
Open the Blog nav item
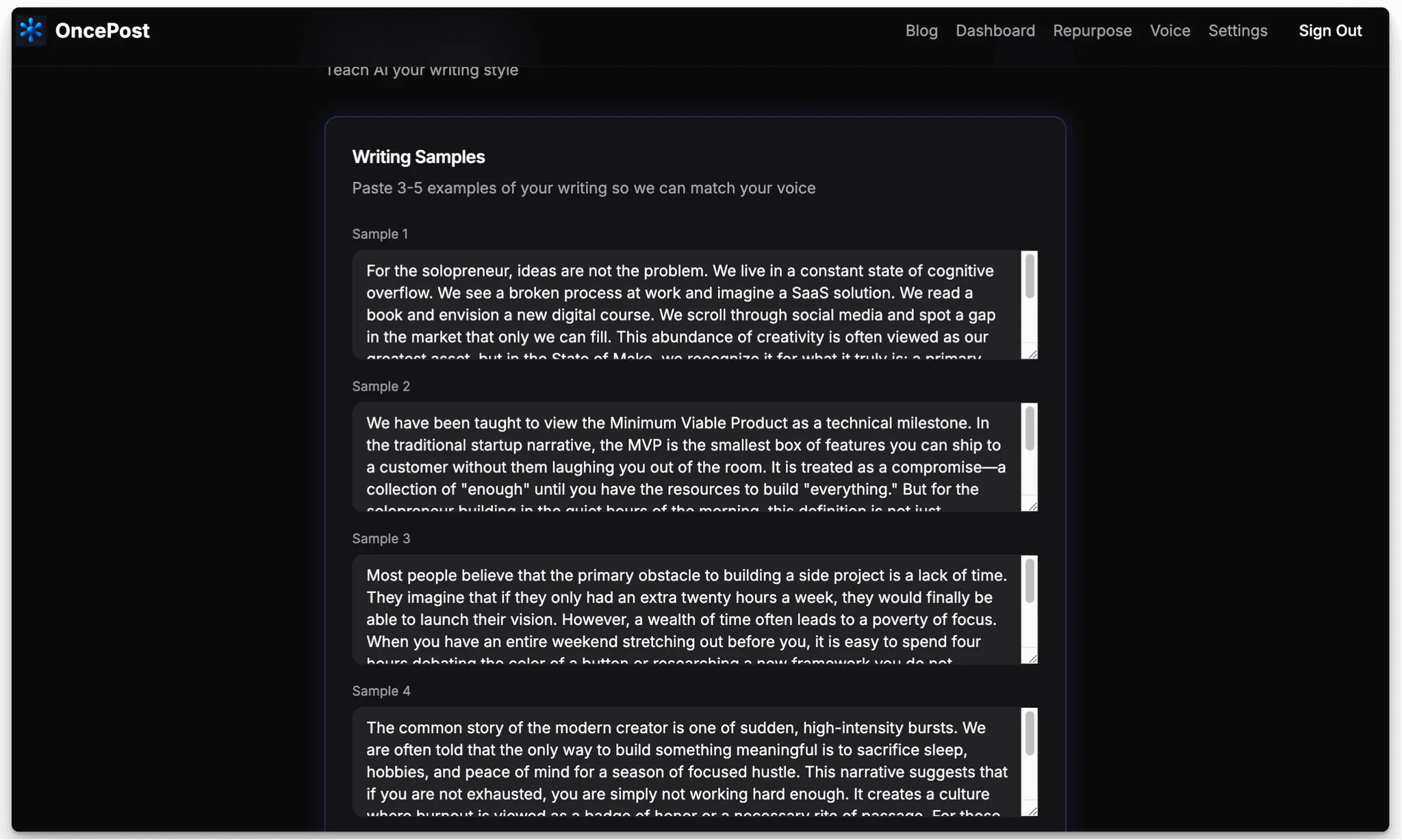[x=921, y=31]
